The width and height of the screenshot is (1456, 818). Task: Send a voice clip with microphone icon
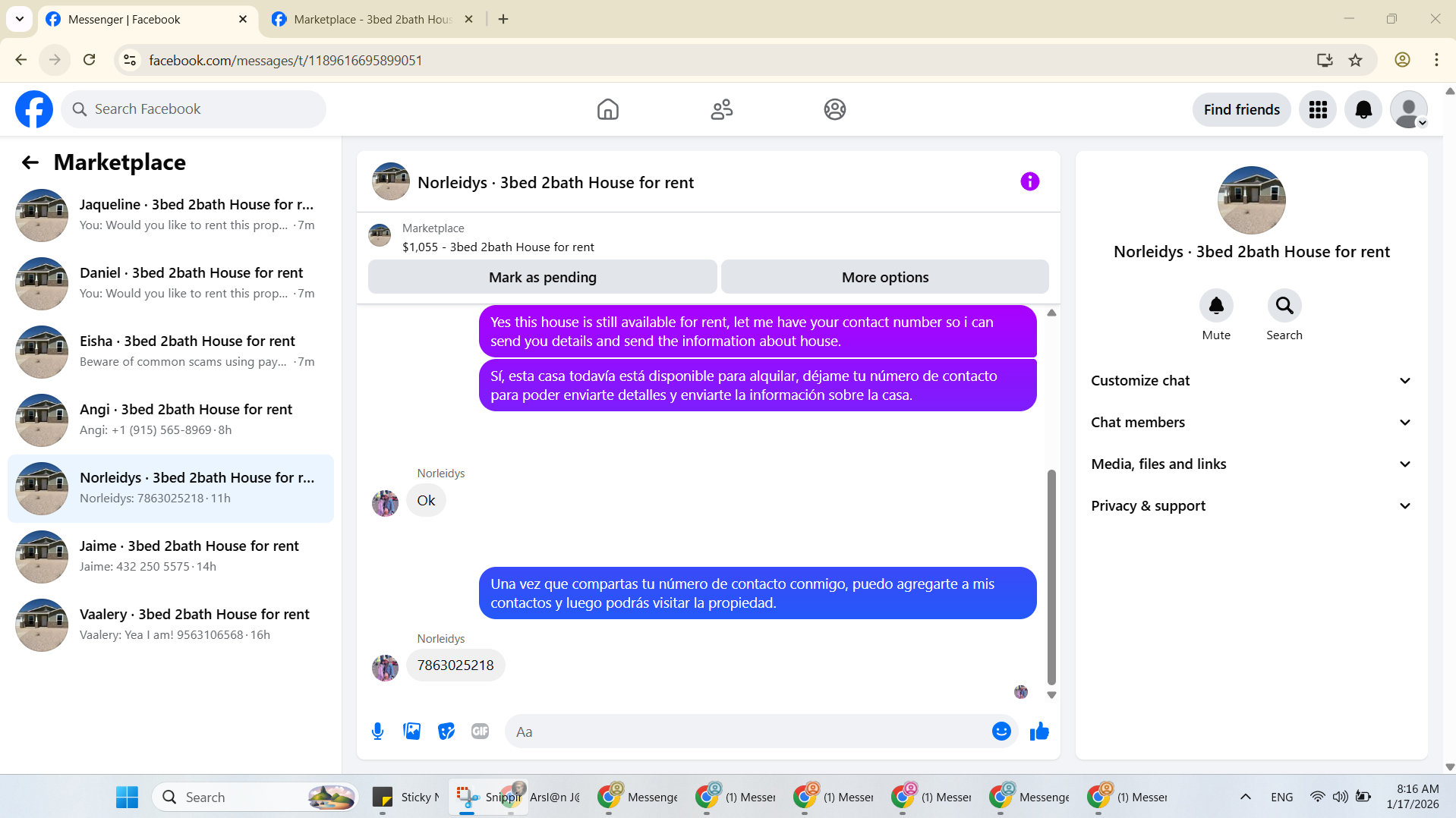click(x=377, y=731)
